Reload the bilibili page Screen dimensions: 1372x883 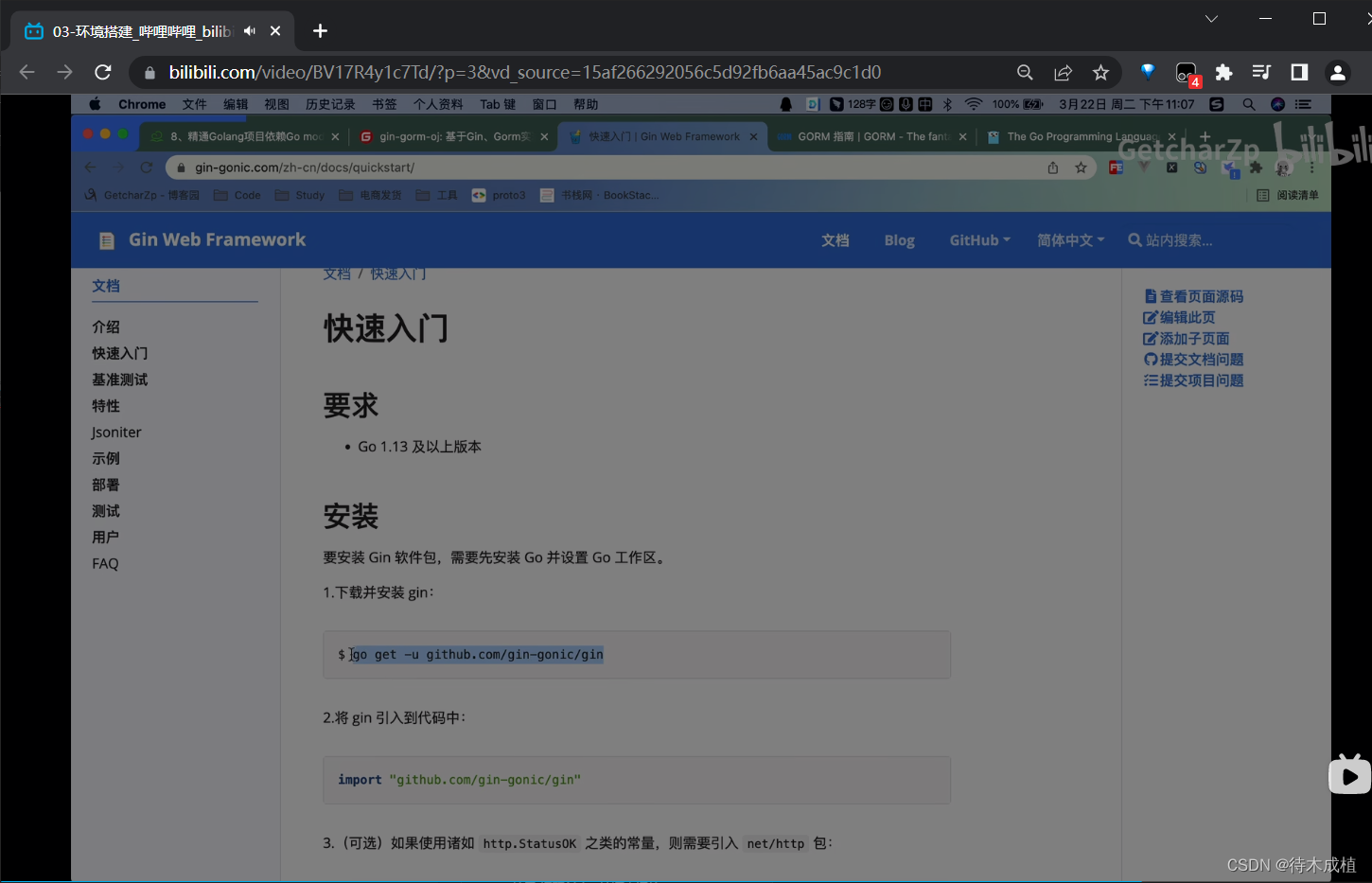point(103,72)
